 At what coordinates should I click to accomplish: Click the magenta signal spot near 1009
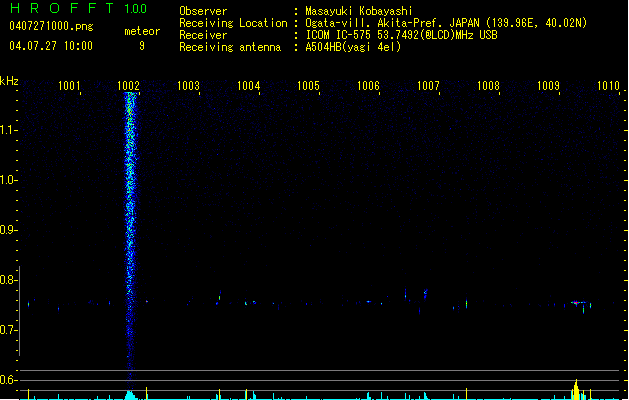pos(576,303)
